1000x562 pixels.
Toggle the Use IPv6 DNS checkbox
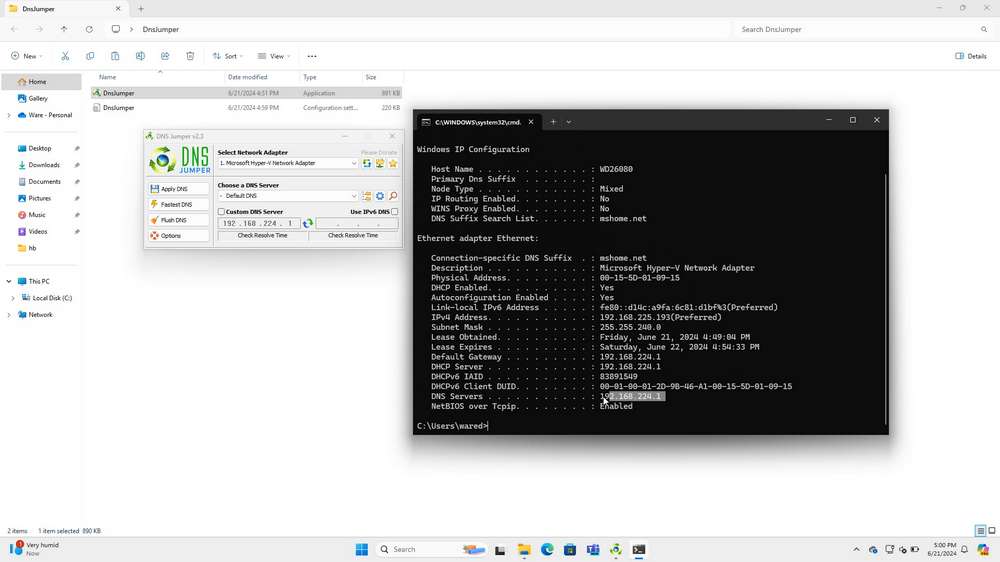tap(395, 212)
